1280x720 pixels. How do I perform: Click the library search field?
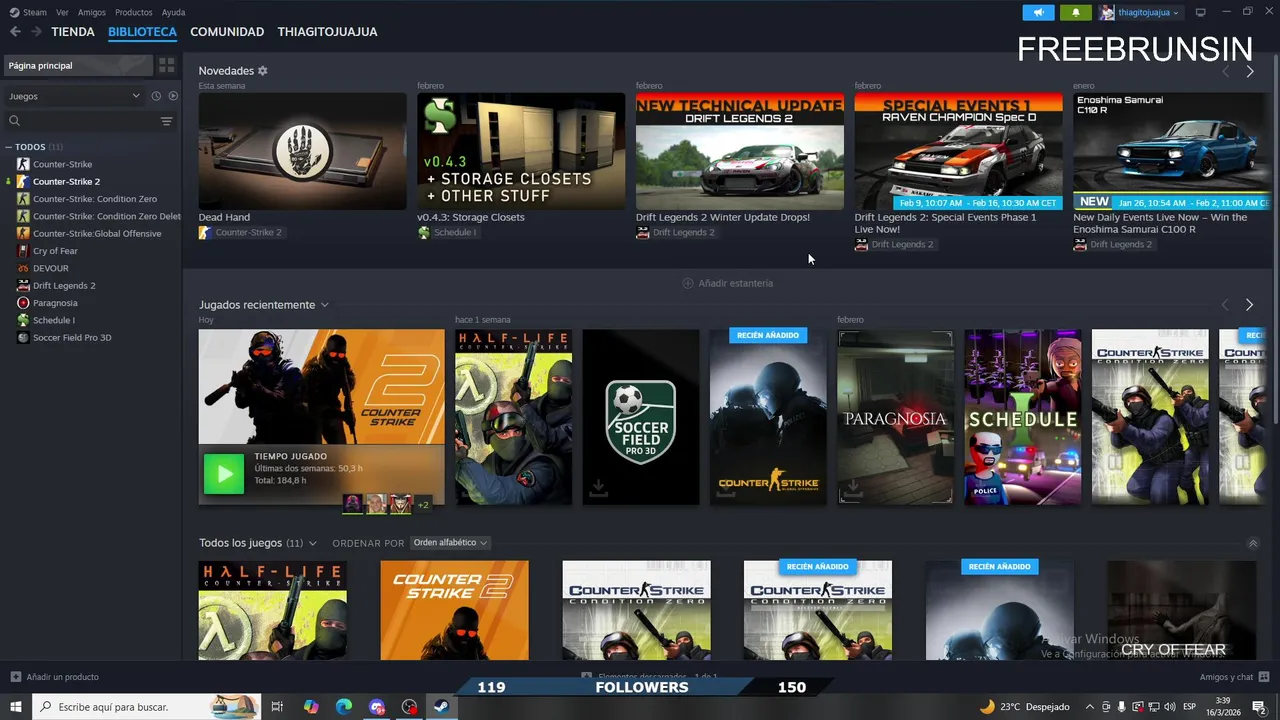pyautogui.click(x=80, y=121)
